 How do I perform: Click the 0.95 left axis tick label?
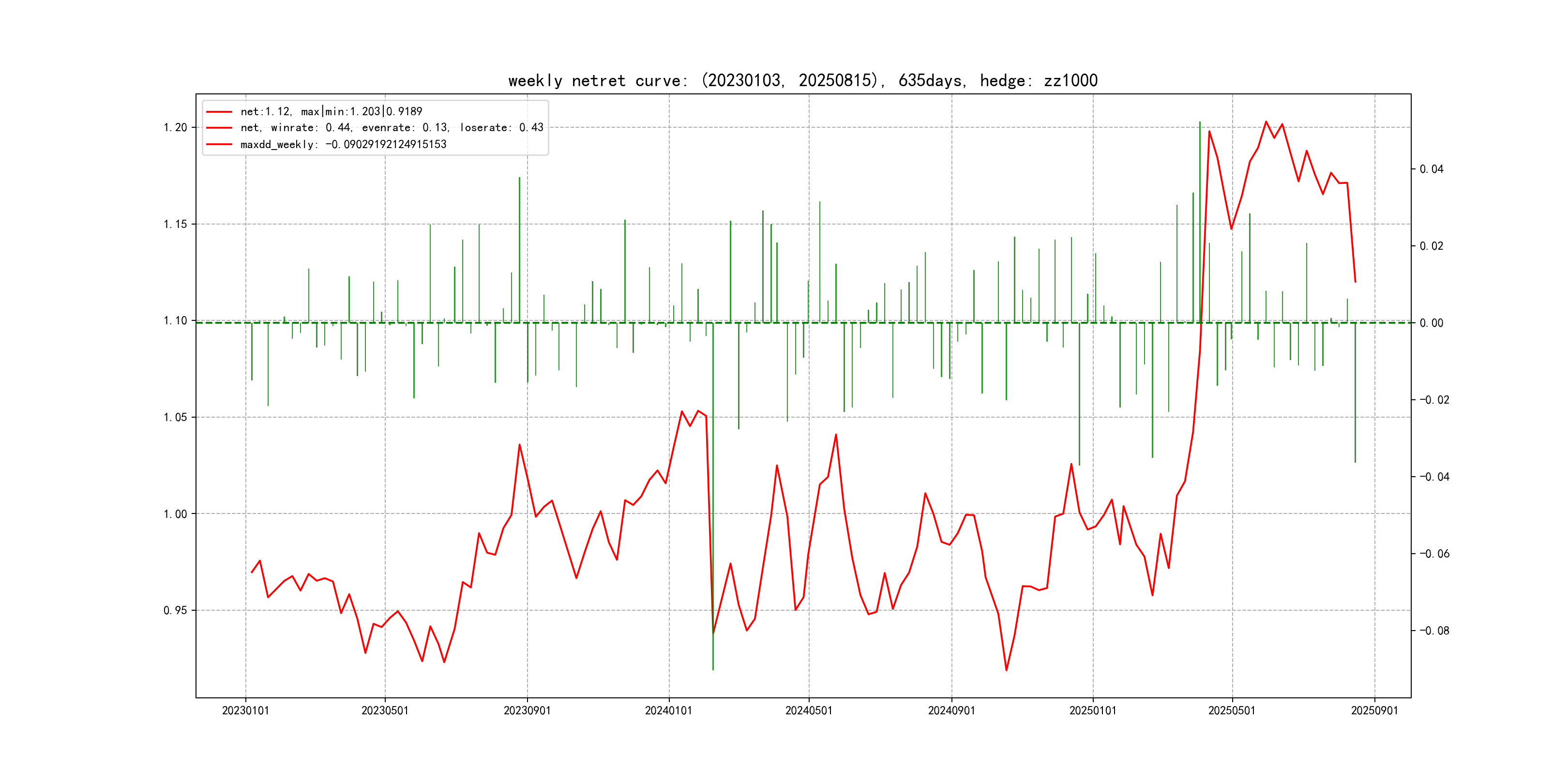coord(175,611)
